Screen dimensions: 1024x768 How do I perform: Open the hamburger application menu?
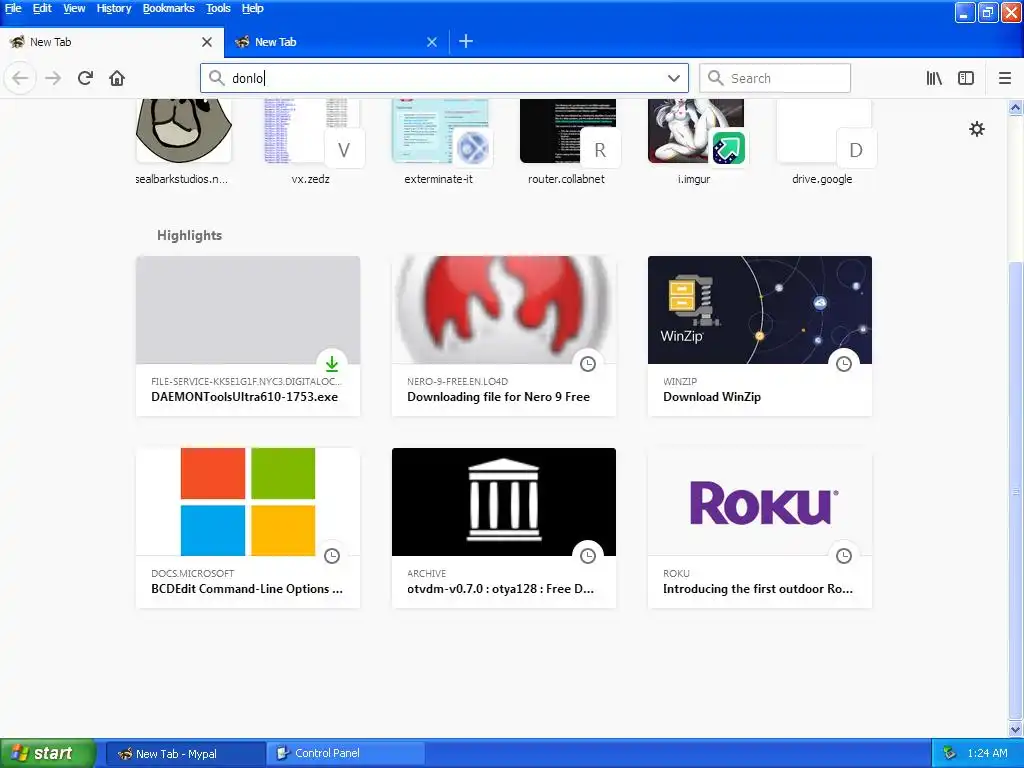tap(1005, 78)
